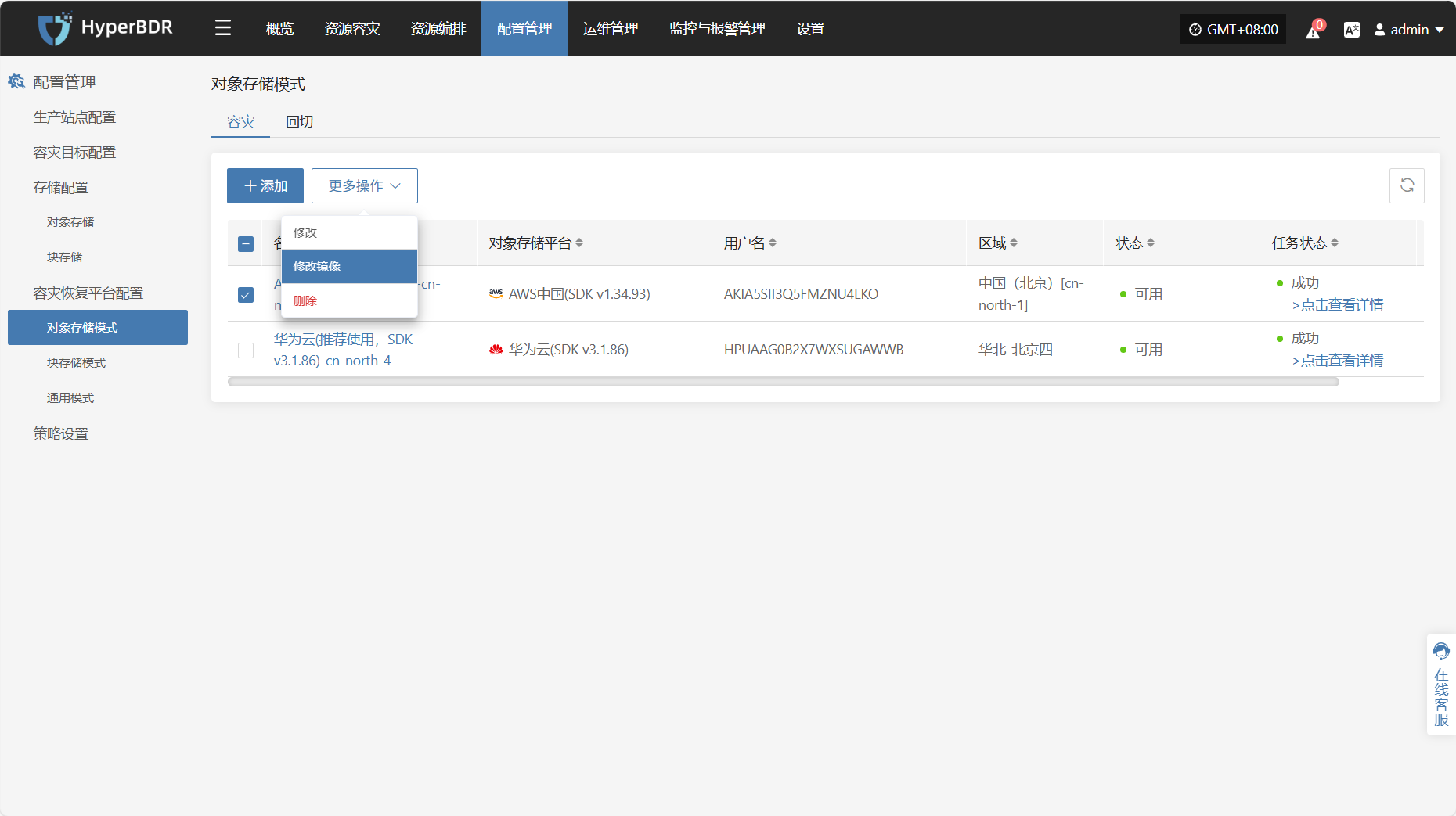Viewport: 1456px width, 816px height.
Task: Select 块存储 under 存储配置
Action: (64, 257)
